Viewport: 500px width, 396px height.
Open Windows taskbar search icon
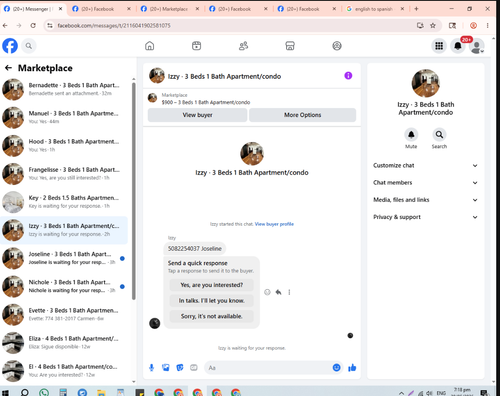[x=24, y=392]
